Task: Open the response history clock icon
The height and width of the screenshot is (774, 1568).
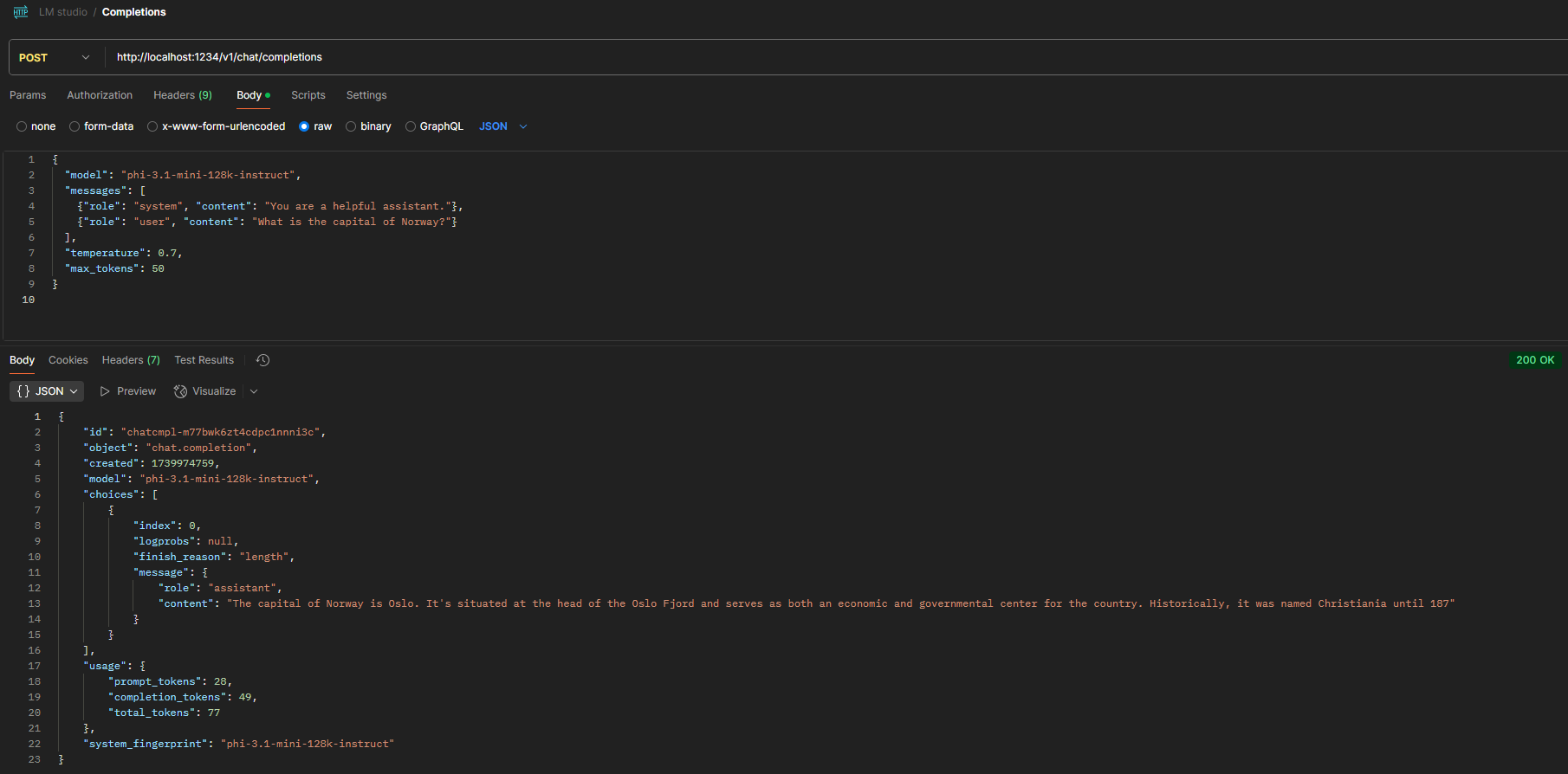Action: click(263, 360)
